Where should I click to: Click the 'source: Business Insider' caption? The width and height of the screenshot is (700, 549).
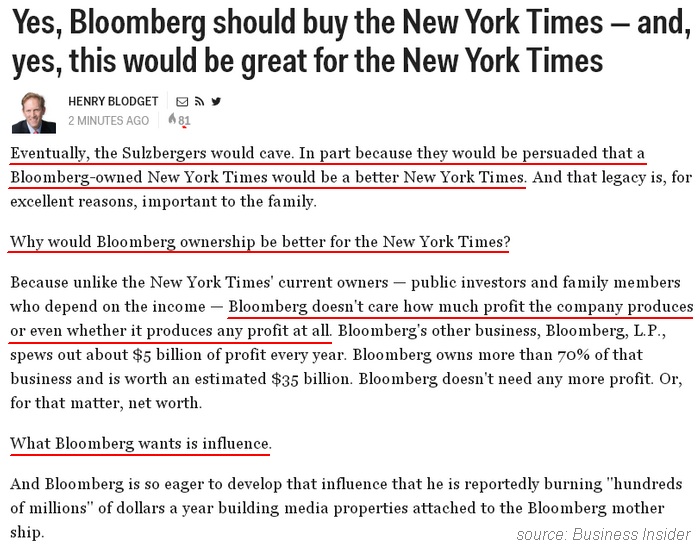tap(603, 534)
